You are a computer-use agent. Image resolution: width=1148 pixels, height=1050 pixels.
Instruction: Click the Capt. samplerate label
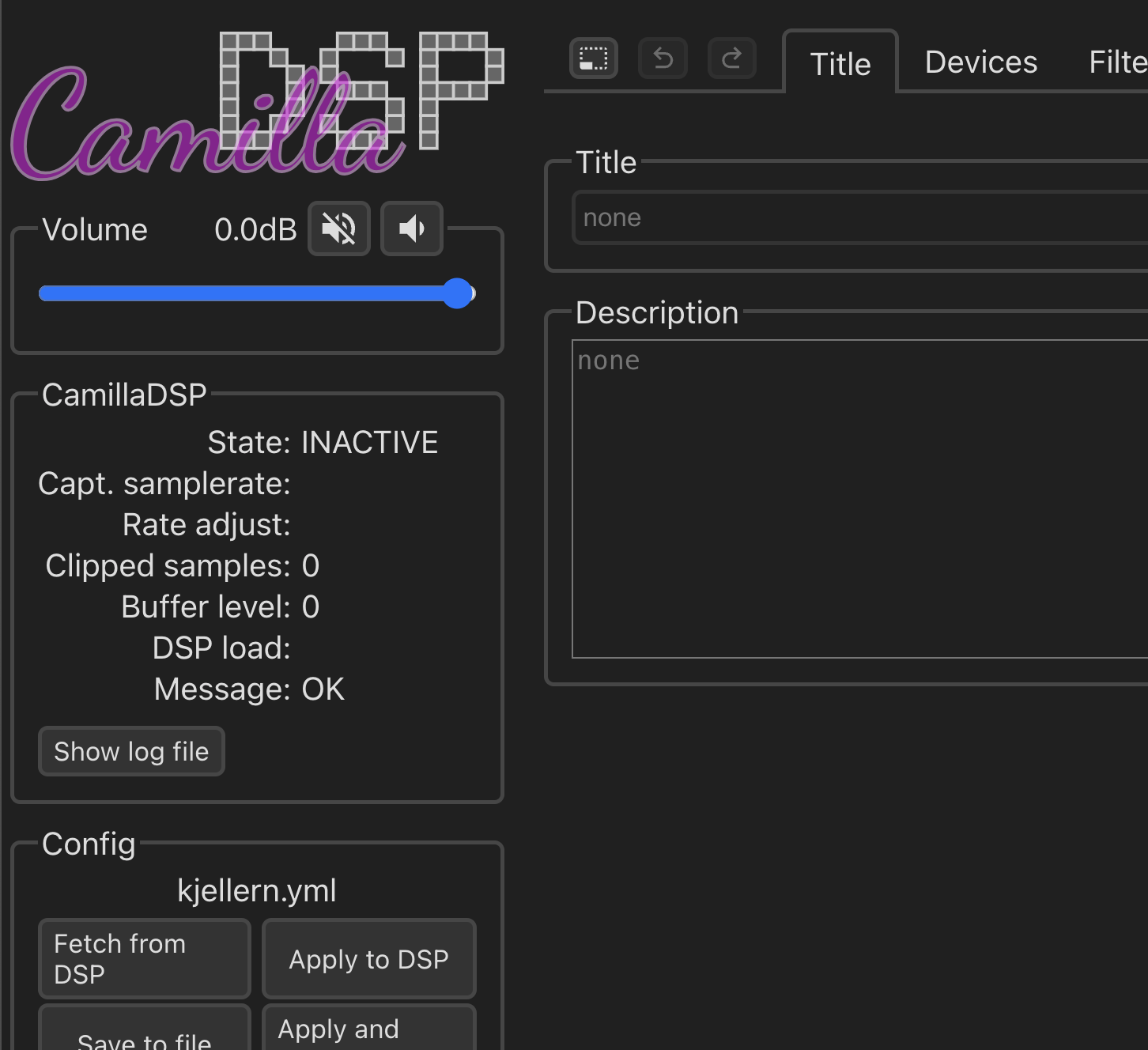coord(164,483)
